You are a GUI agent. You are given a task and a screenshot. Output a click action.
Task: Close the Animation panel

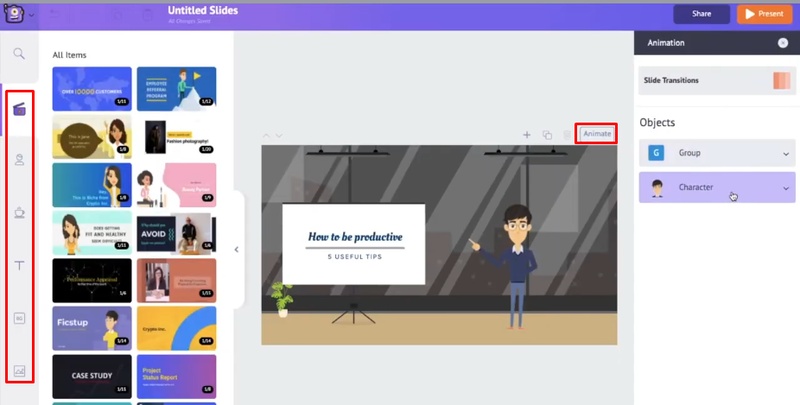(783, 43)
